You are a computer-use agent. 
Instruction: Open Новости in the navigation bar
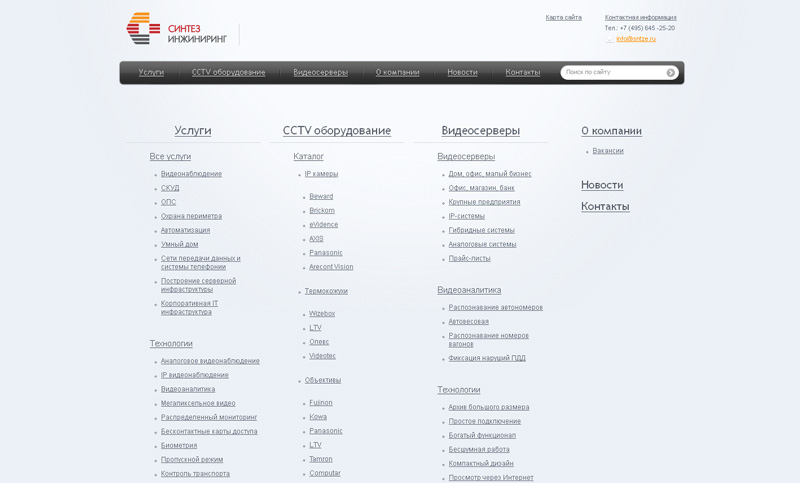(462, 72)
